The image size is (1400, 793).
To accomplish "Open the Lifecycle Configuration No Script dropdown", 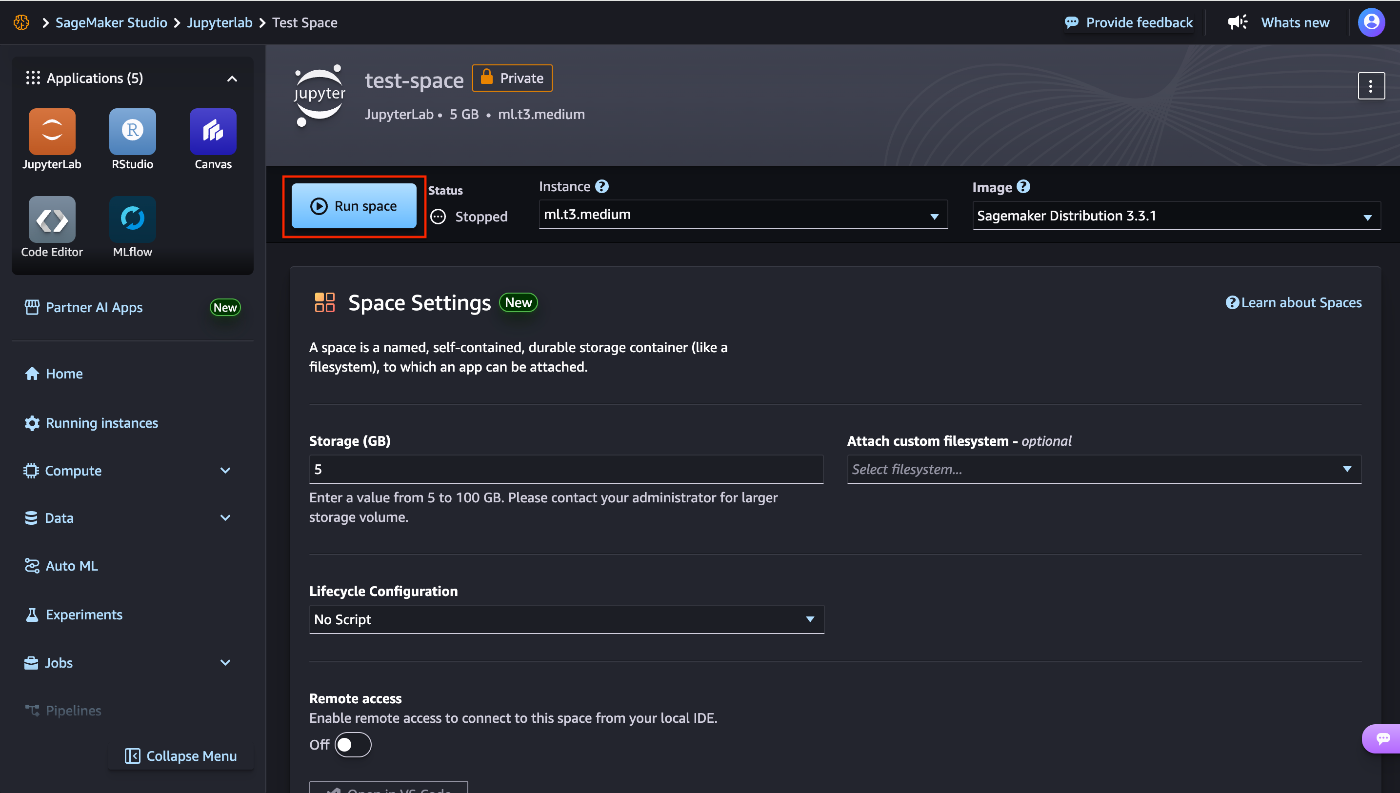I will click(x=567, y=619).
